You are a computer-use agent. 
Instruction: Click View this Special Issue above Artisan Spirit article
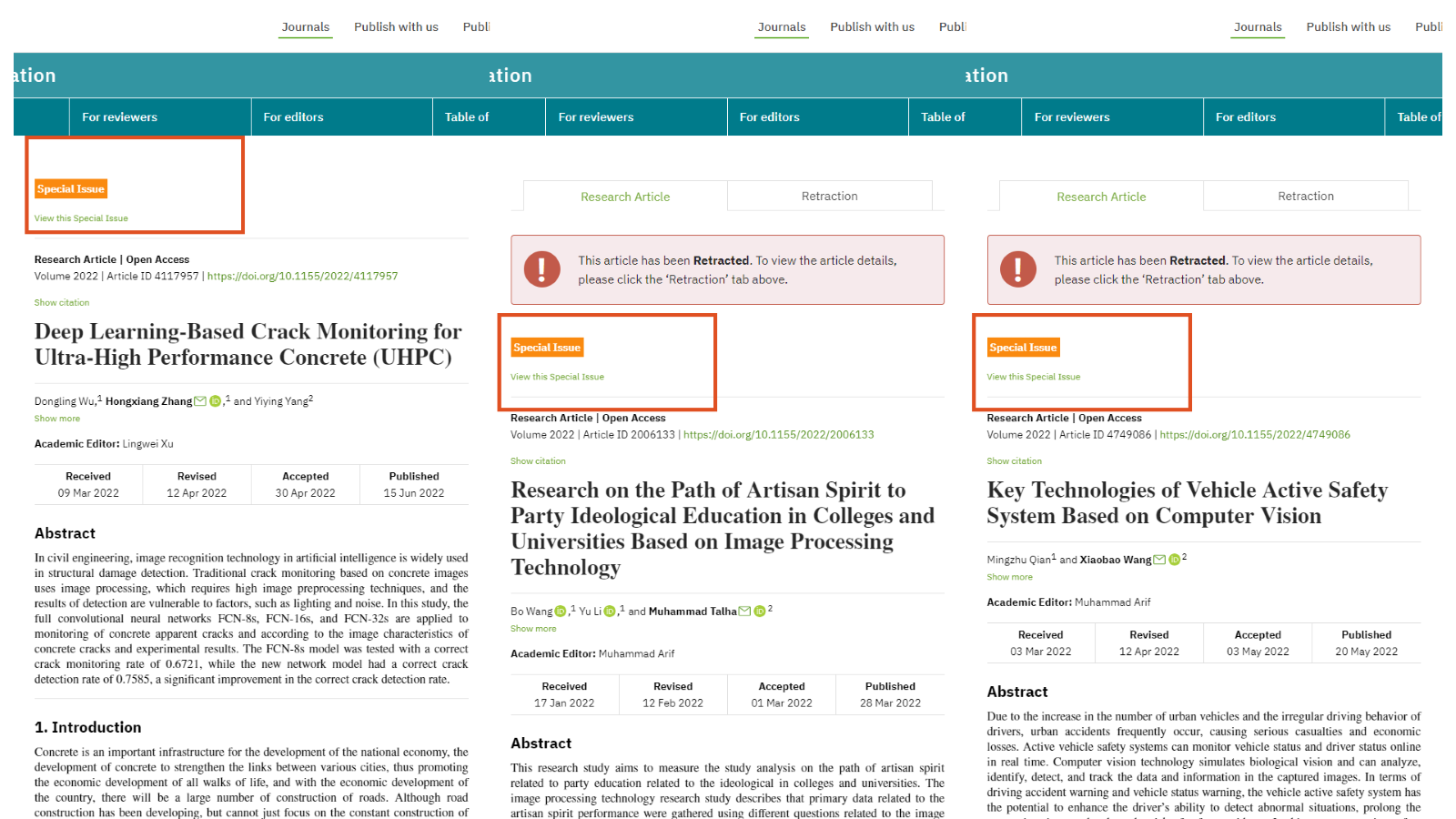pos(557,377)
